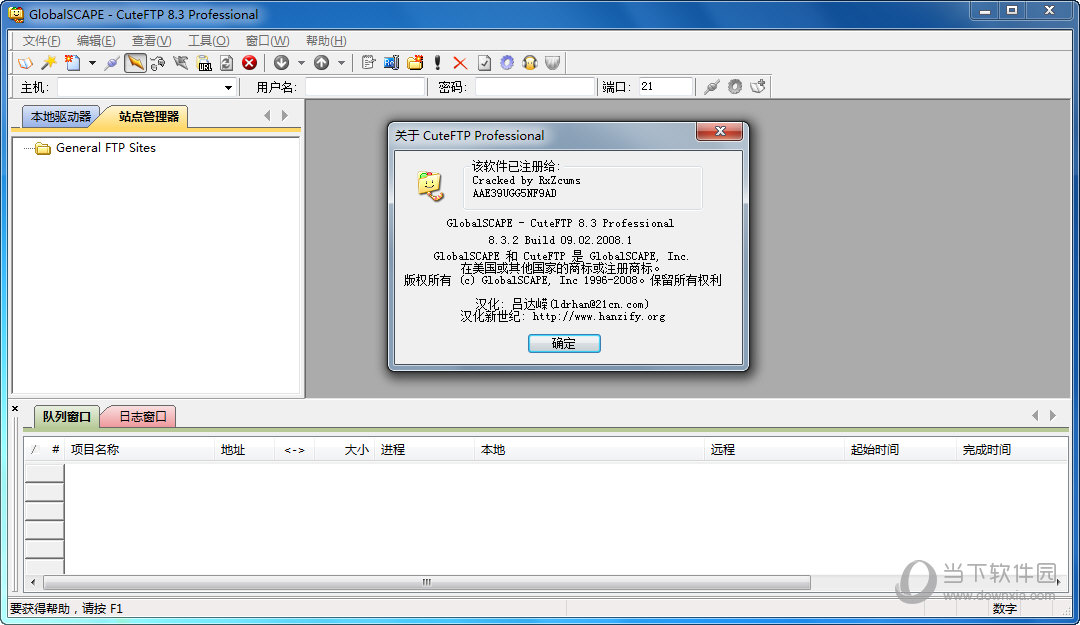Open the Site Manager book icon
Screen dimensions: 1080x625
coord(25,63)
